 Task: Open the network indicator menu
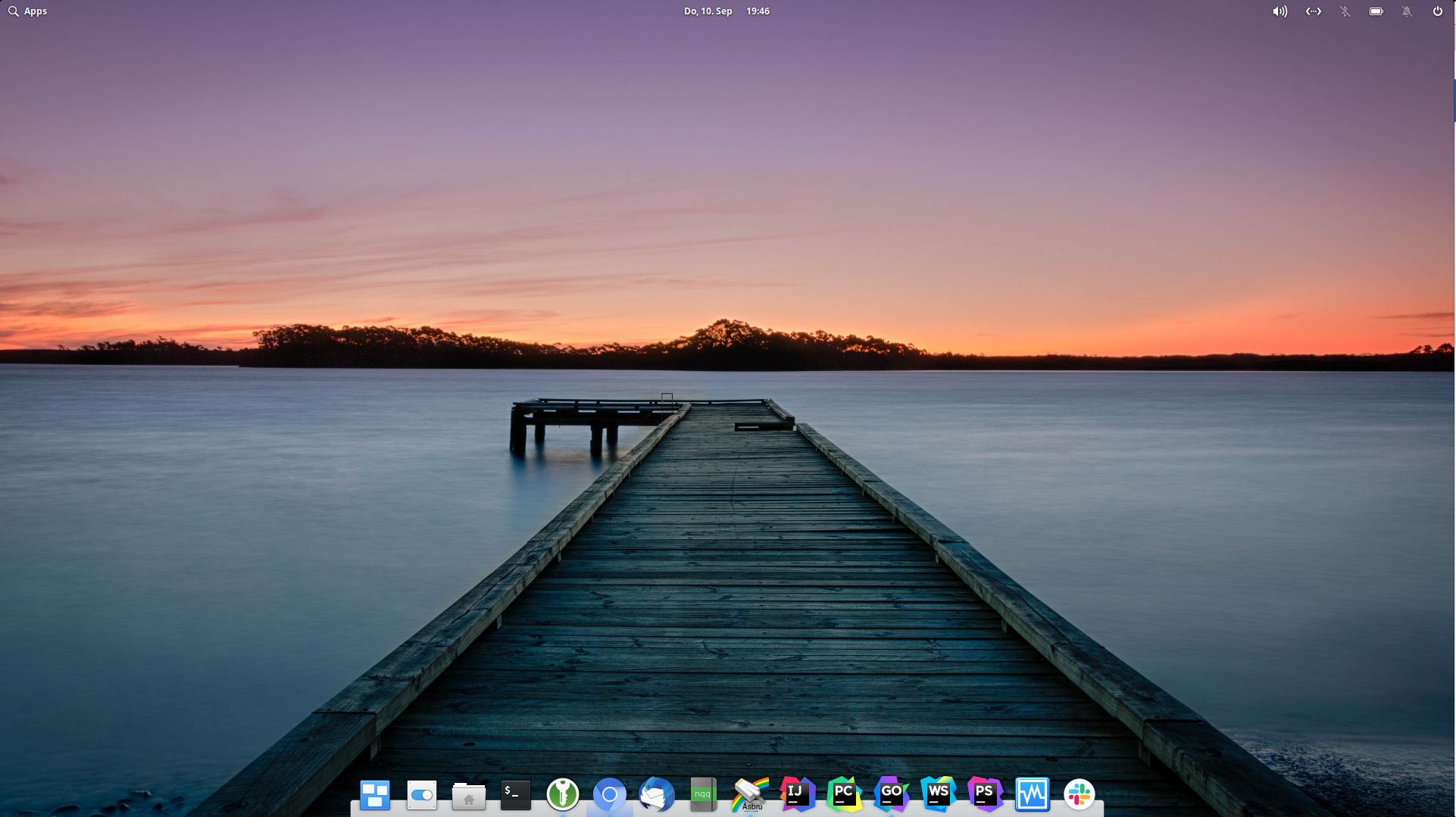pyautogui.click(x=1313, y=11)
